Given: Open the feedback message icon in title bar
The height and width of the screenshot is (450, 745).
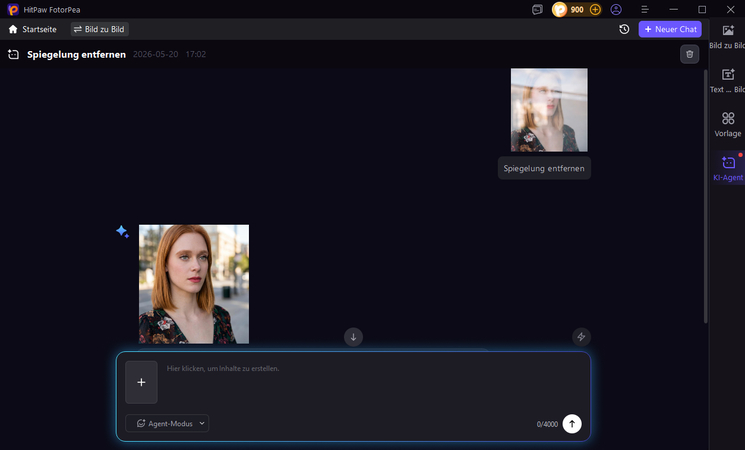Looking at the screenshot, I should pyautogui.click(x=537, y=10).
